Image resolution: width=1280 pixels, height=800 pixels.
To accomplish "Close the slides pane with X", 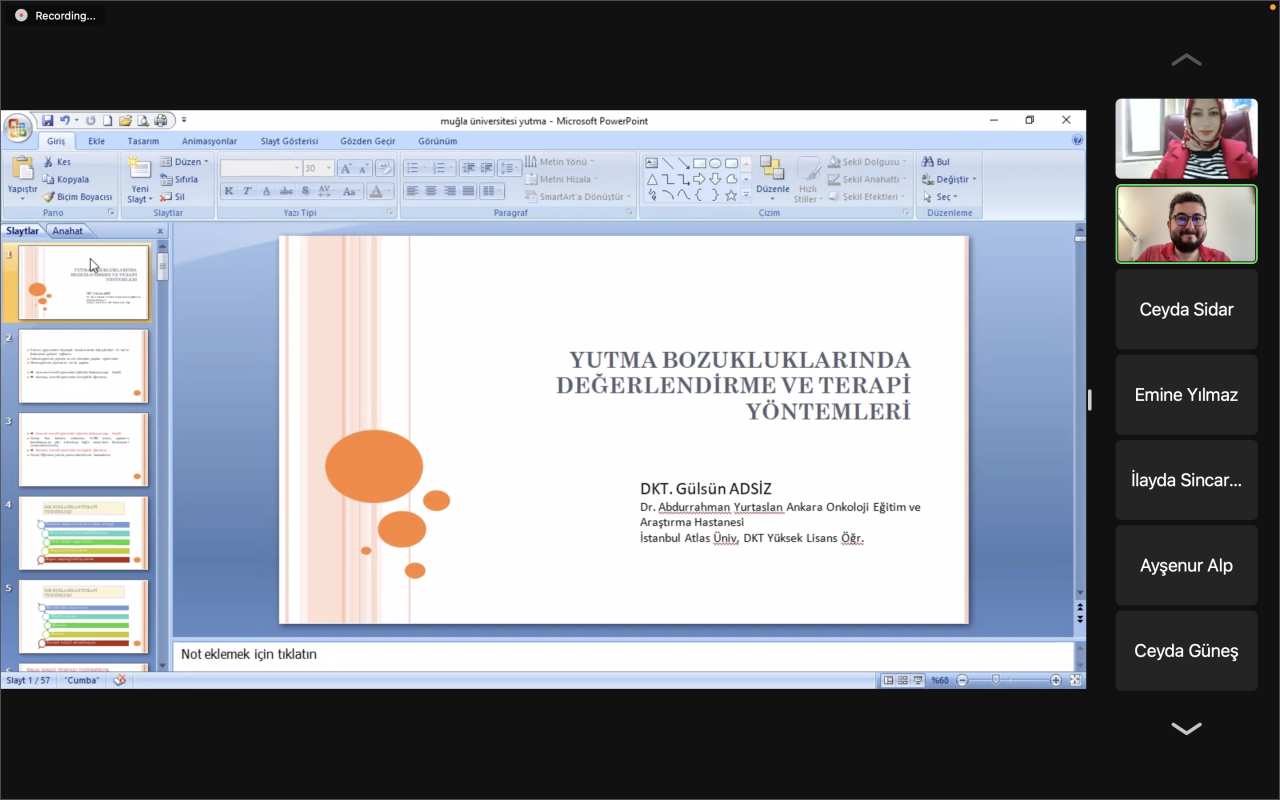I will click(x=160, y=231).
